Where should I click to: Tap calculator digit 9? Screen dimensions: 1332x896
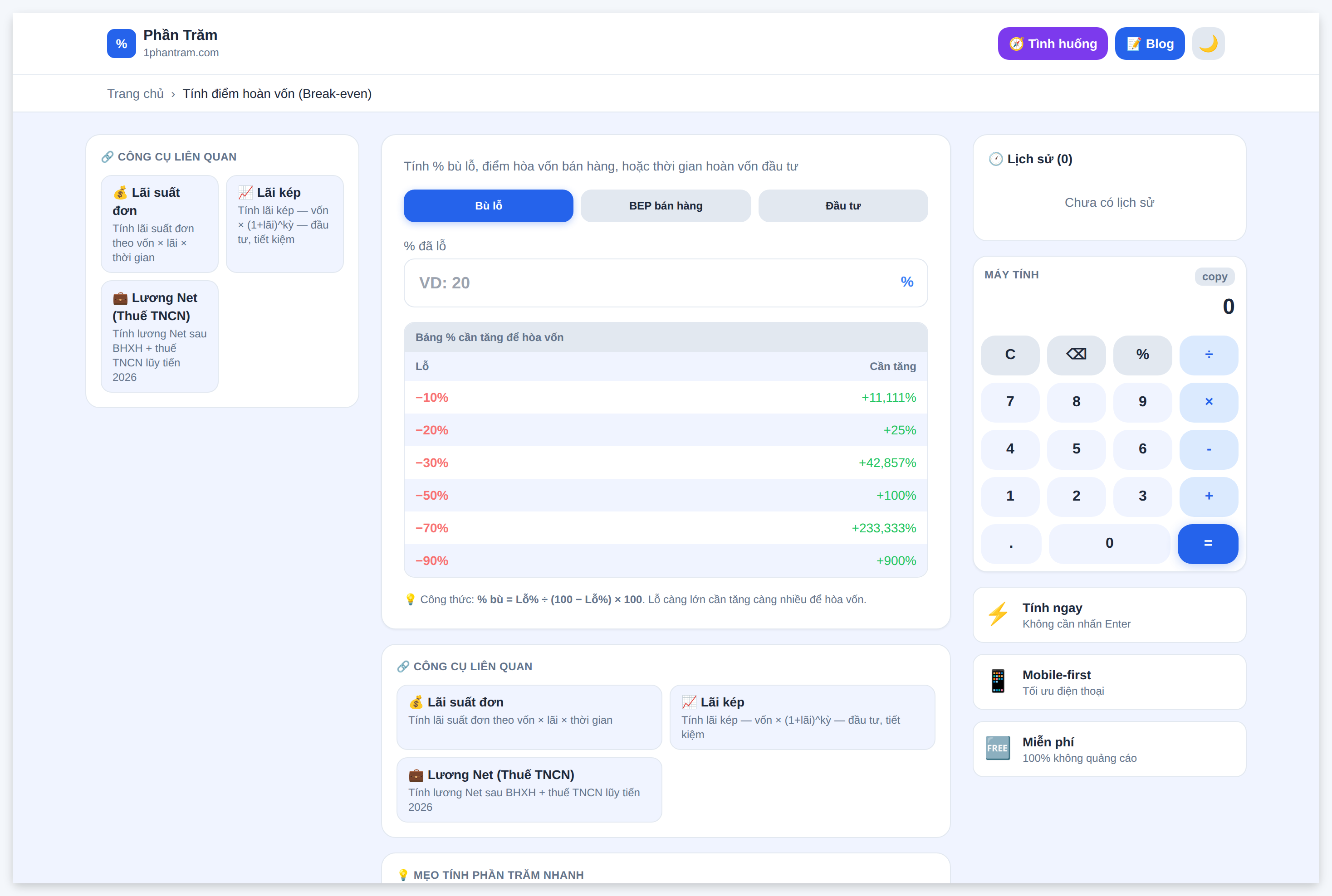pos(1142,402)
